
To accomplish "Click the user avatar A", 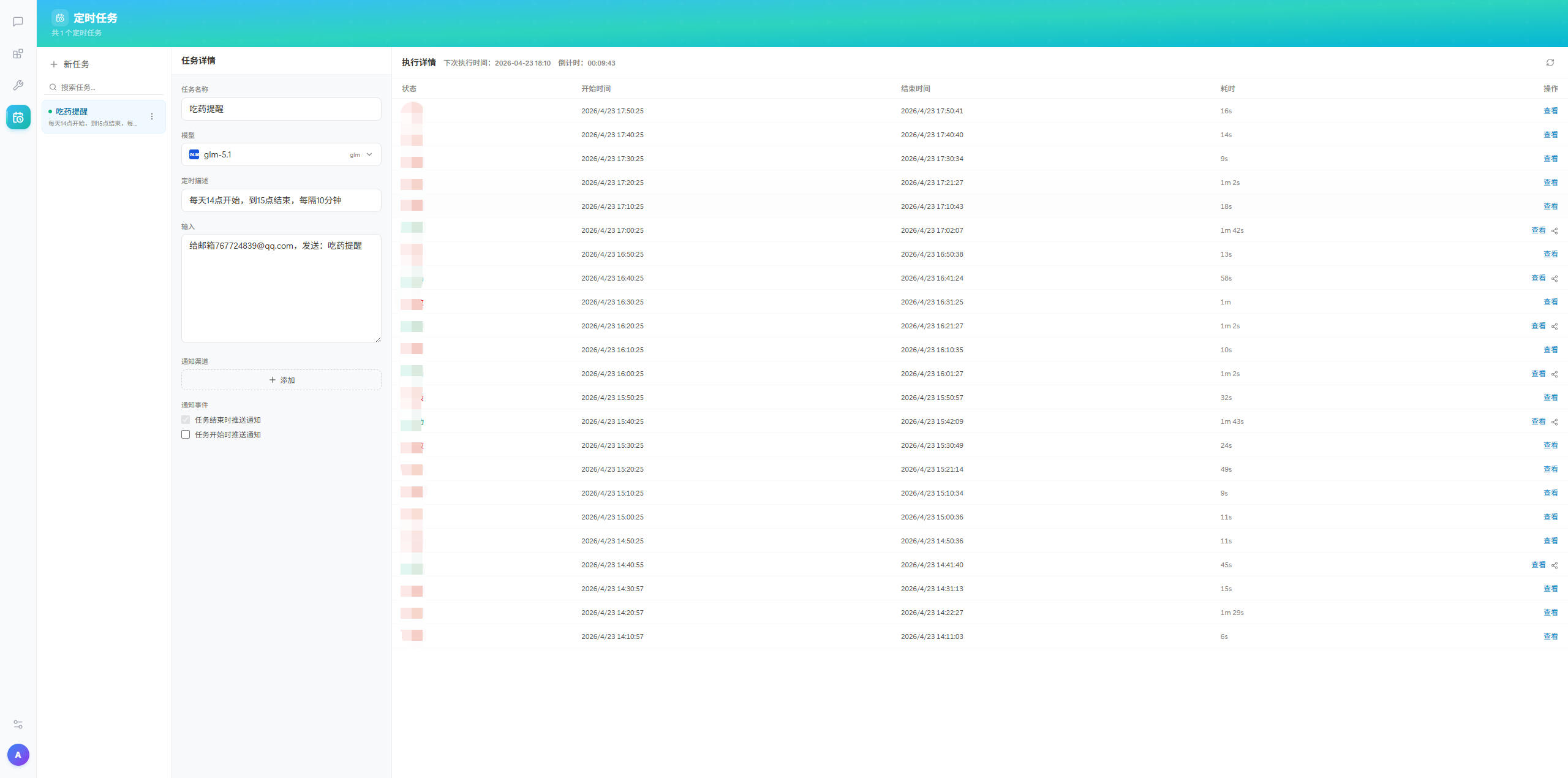I will [18, 755].
